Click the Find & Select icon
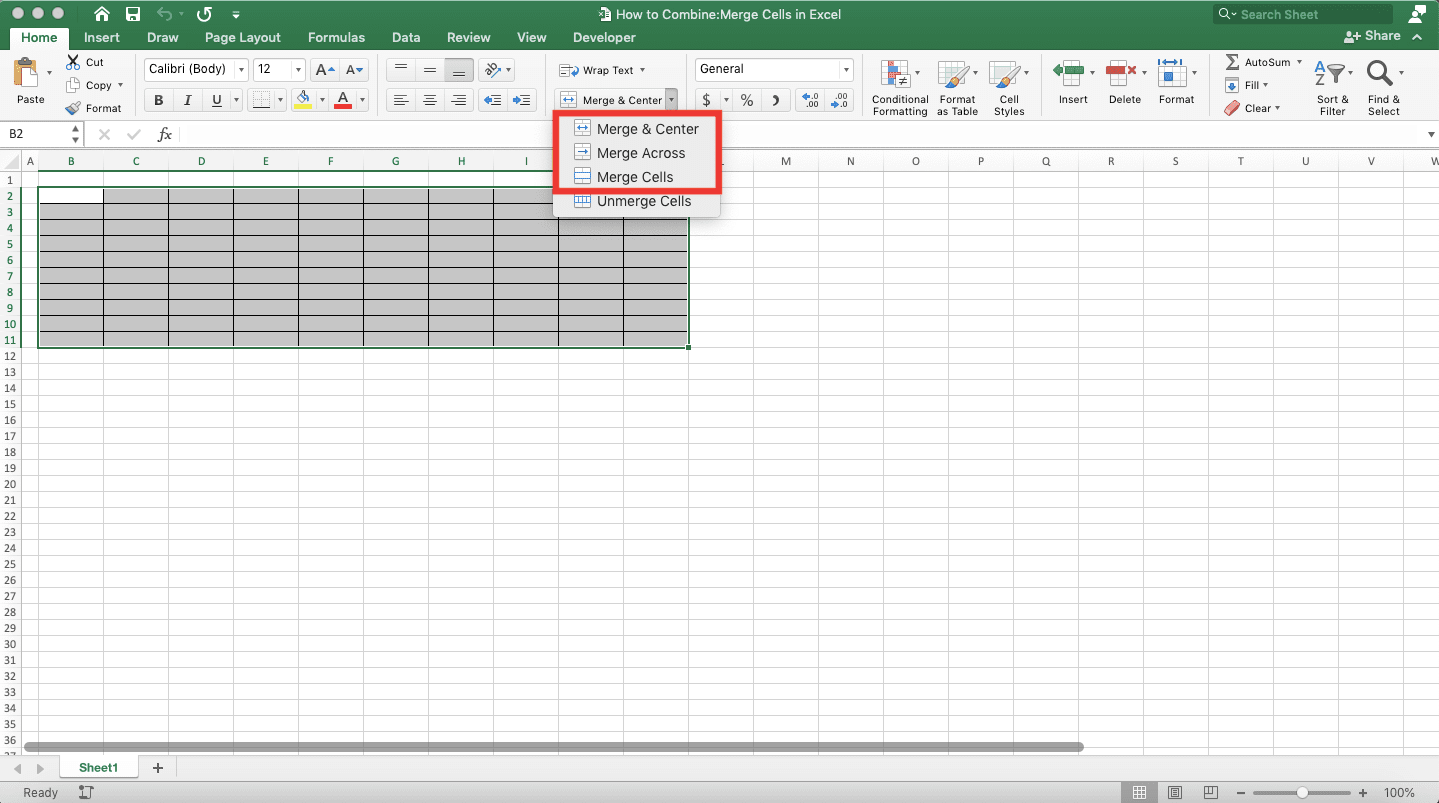 (1383, 85)
